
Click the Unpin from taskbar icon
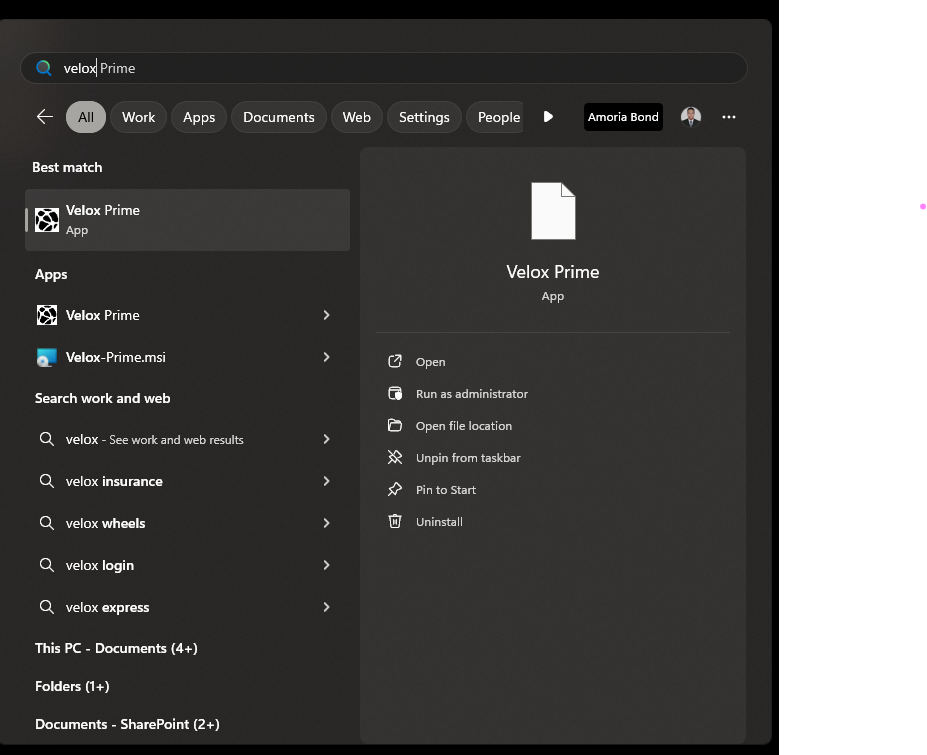tap(395, 458)
